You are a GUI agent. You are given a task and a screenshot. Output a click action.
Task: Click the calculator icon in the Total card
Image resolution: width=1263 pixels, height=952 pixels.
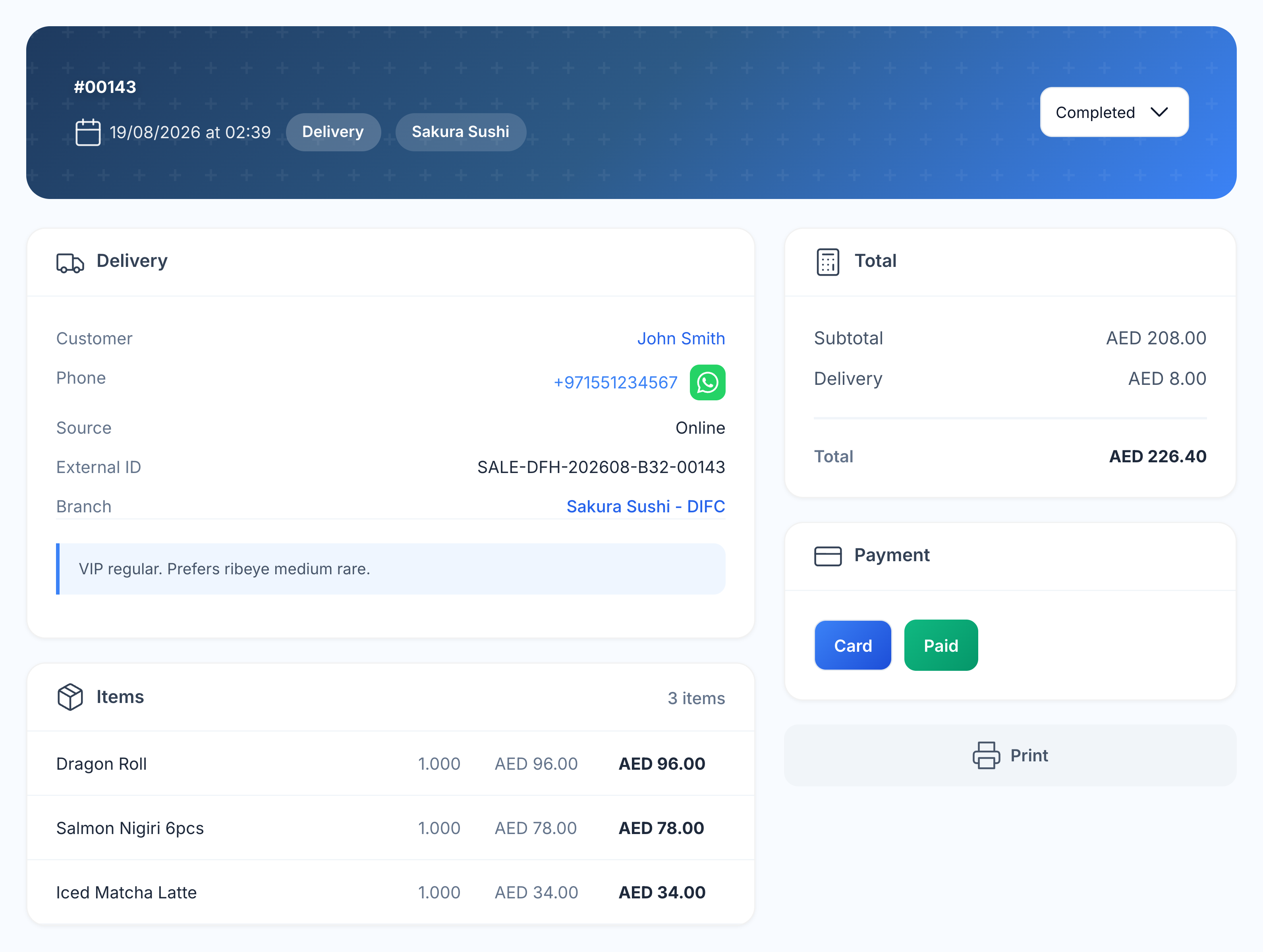tap(827, 262)
